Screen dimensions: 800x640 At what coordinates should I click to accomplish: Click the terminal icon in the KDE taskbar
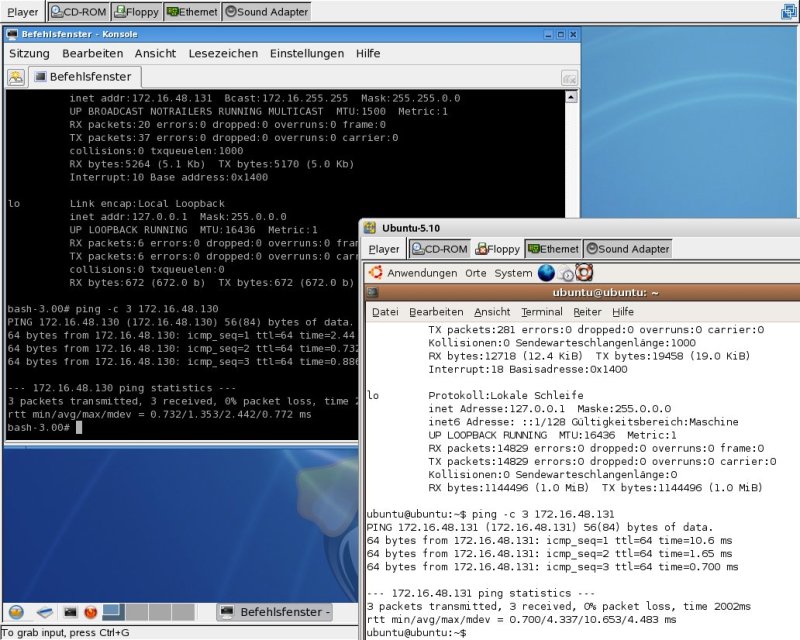pyautogui.click(x=70, y=612)
